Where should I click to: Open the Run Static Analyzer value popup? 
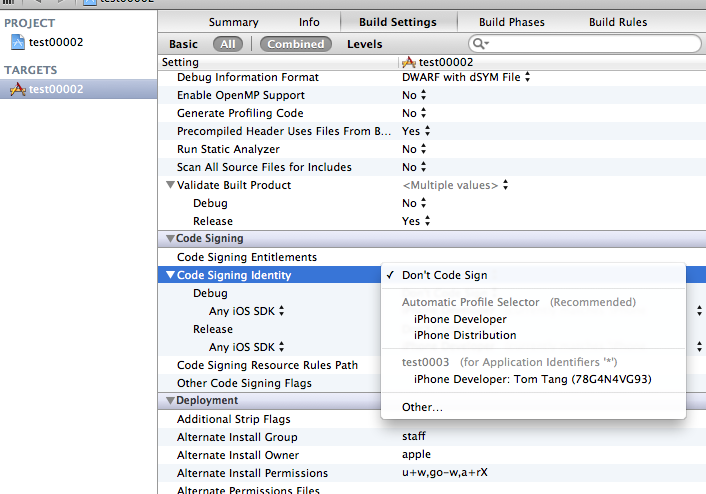(x=415, y=149)
